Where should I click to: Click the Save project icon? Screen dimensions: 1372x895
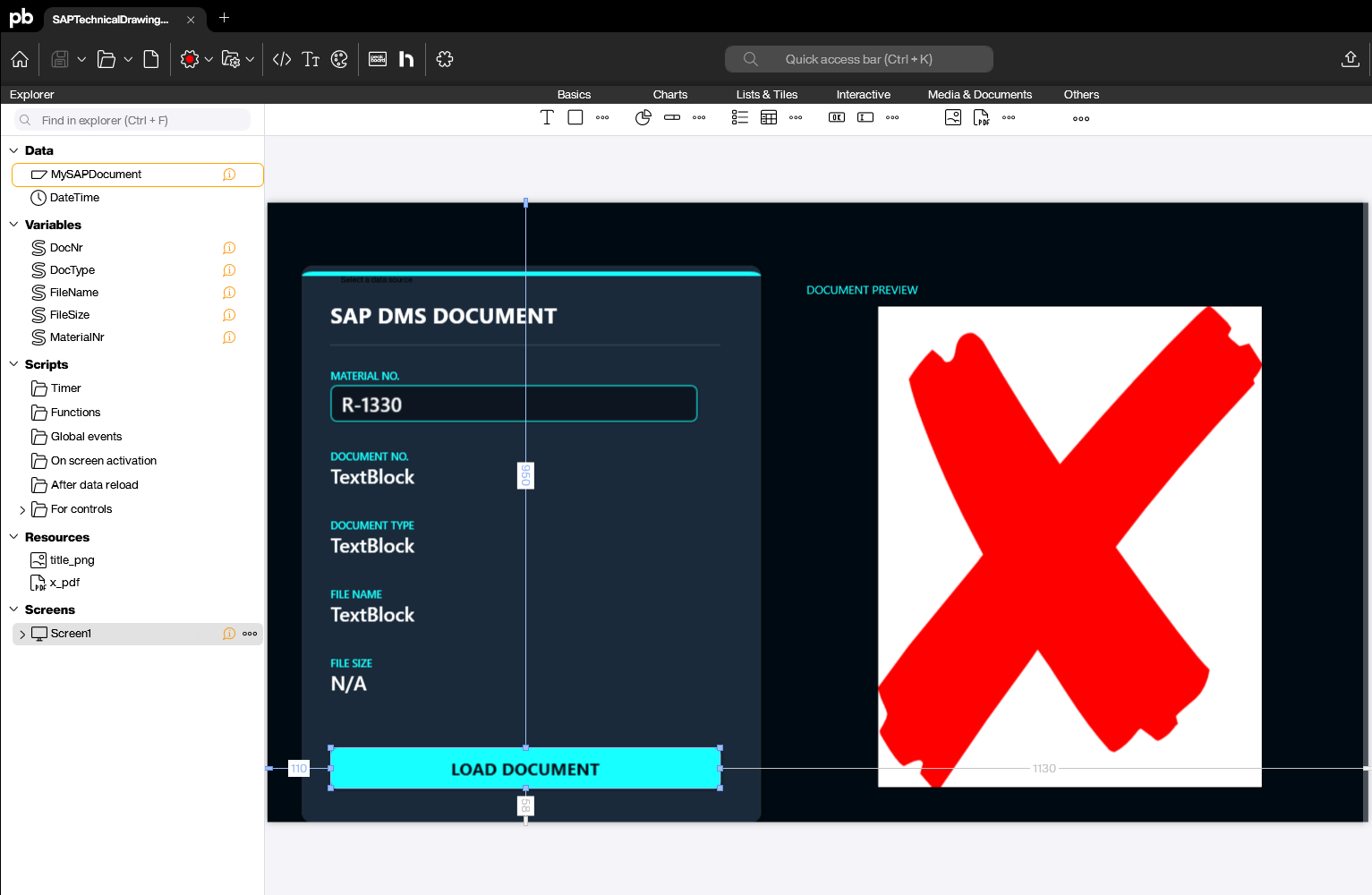coord(60,59)
